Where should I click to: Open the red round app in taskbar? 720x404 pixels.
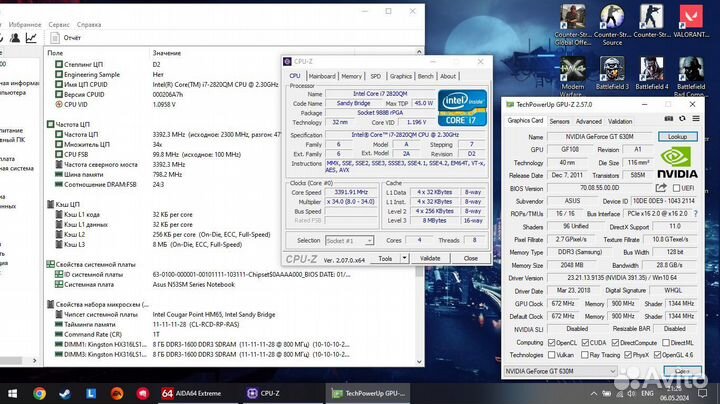(x=143, y=393)
